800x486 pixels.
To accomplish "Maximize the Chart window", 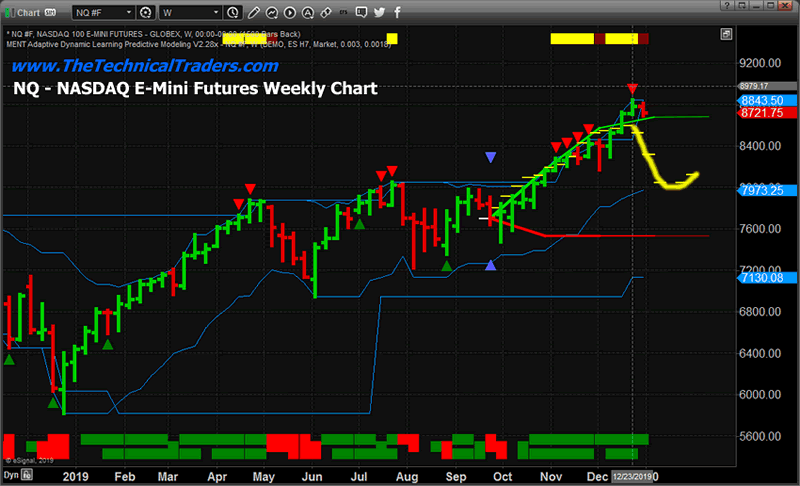I will [770, 5].
